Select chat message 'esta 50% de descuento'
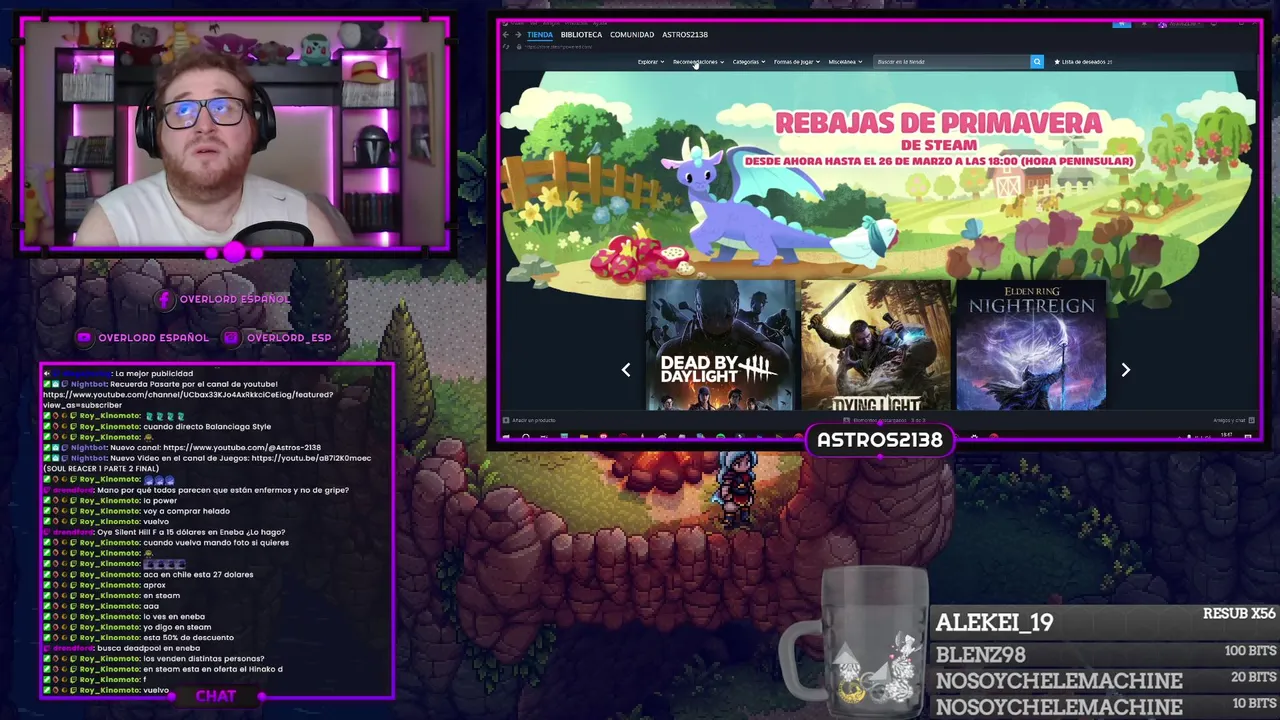This screenshot has width=1280, height=720. [188, 637]
